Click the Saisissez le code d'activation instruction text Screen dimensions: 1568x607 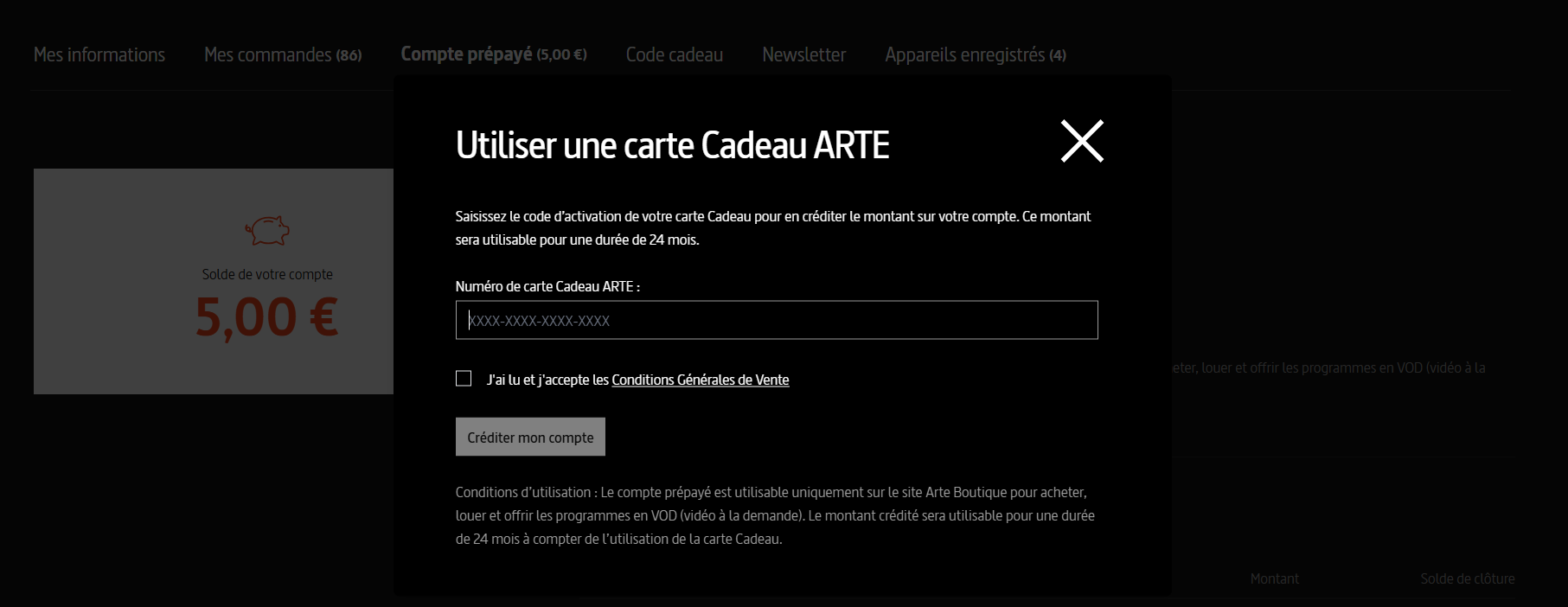click(x=773, y=228)
